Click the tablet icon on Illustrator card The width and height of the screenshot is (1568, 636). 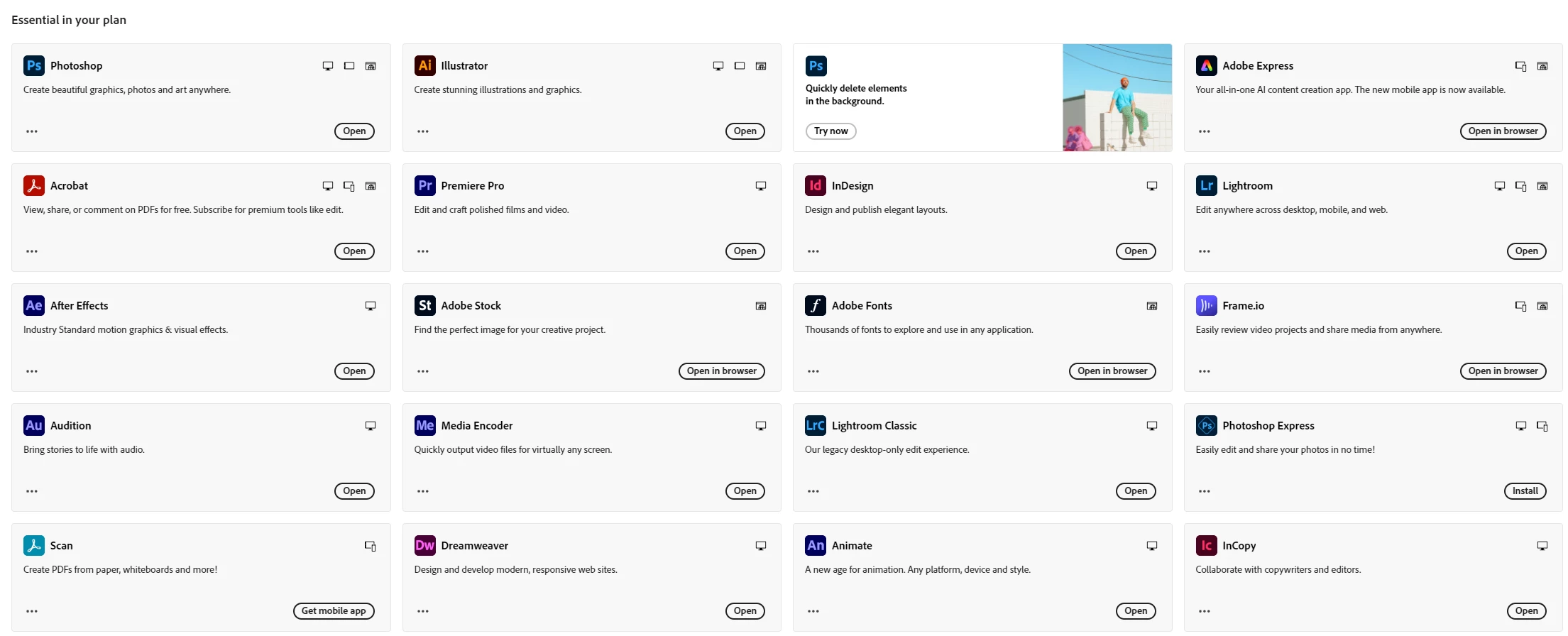[740, 66]
